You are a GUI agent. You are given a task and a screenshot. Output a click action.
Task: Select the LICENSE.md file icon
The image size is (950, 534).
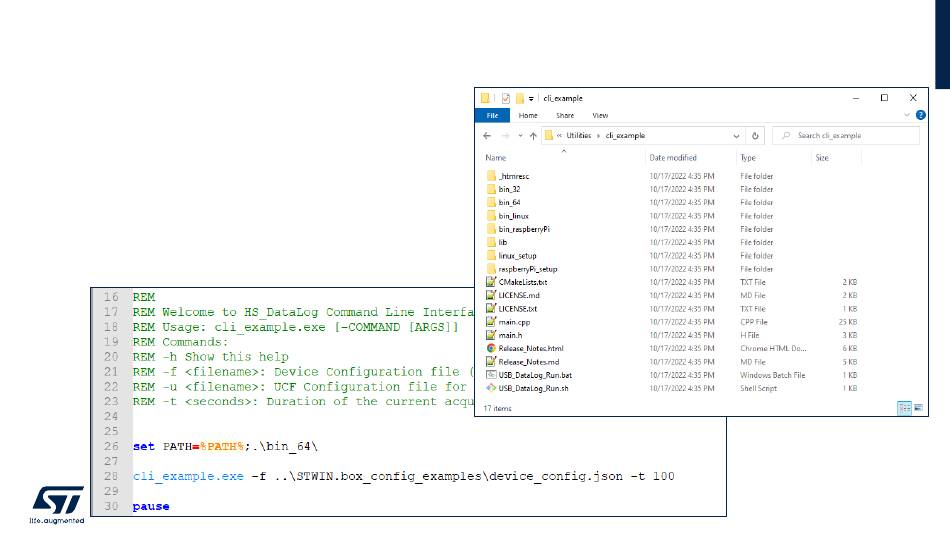(491, 295)
